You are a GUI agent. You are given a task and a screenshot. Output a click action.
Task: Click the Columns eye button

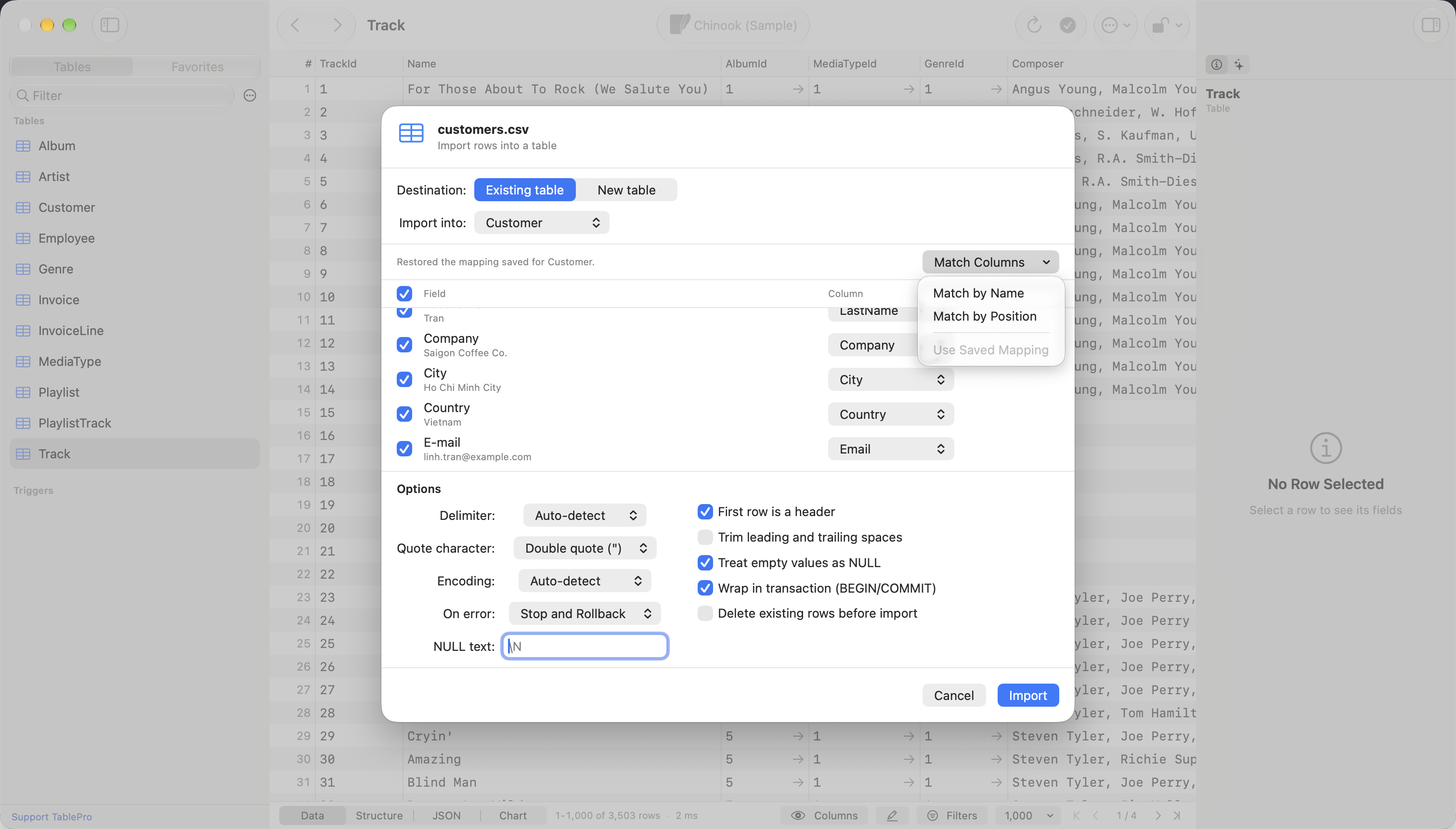pos(824,816)
